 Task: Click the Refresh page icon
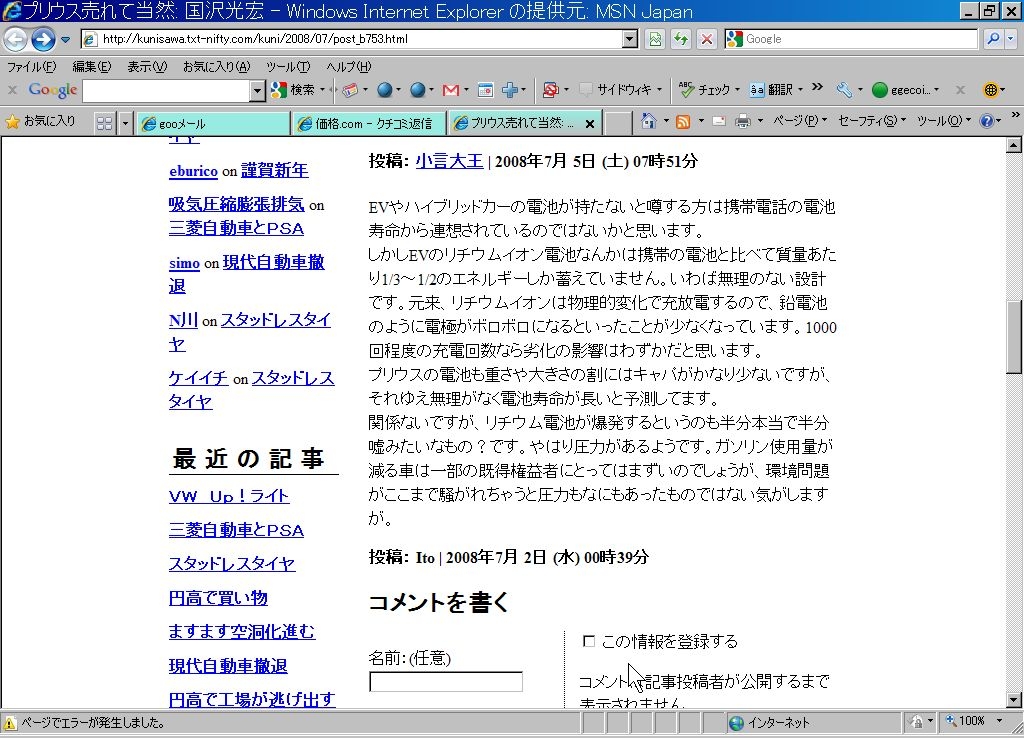[x=681, y=39]
